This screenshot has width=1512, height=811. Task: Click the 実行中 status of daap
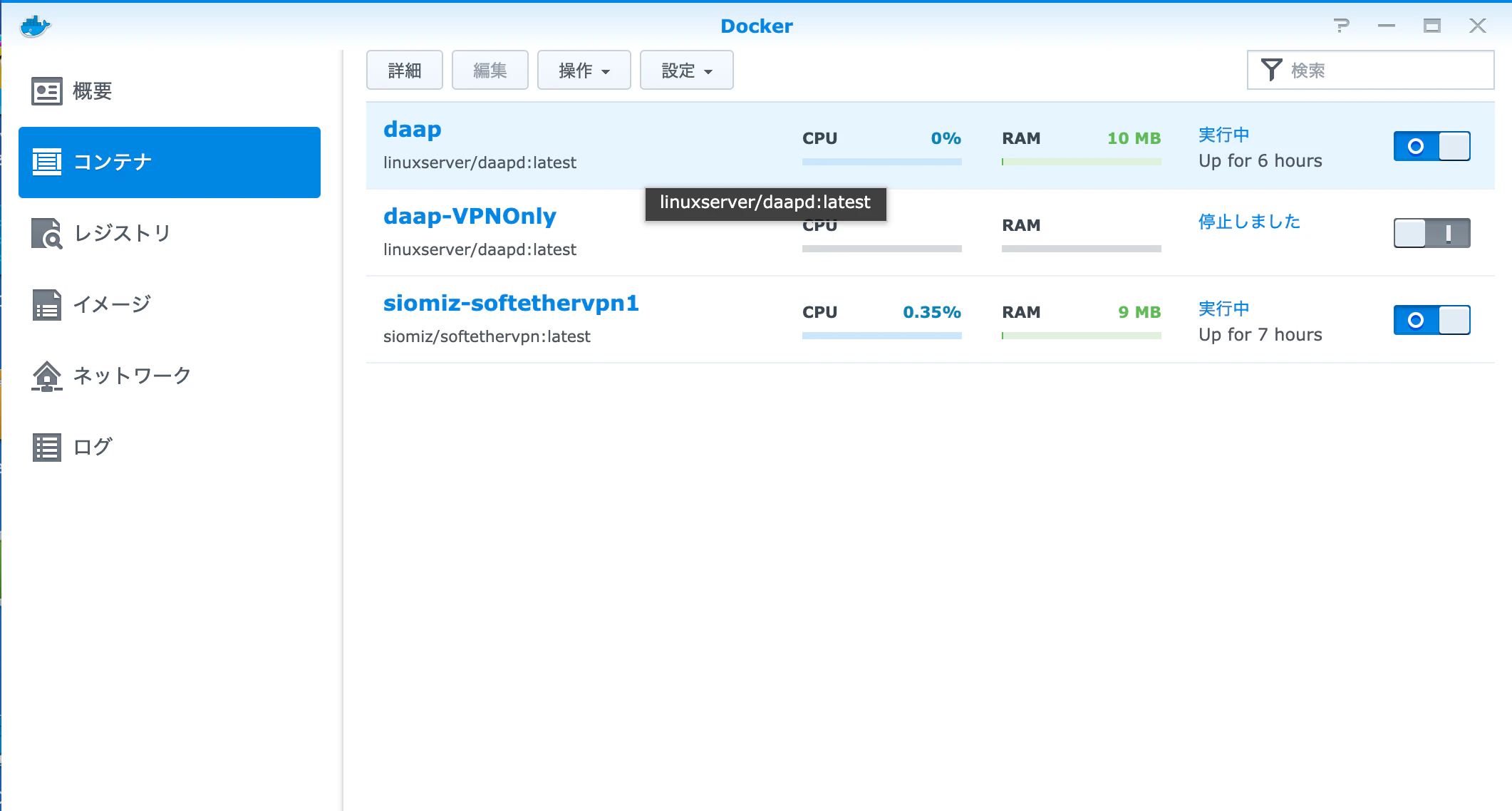coord(1224,135)
